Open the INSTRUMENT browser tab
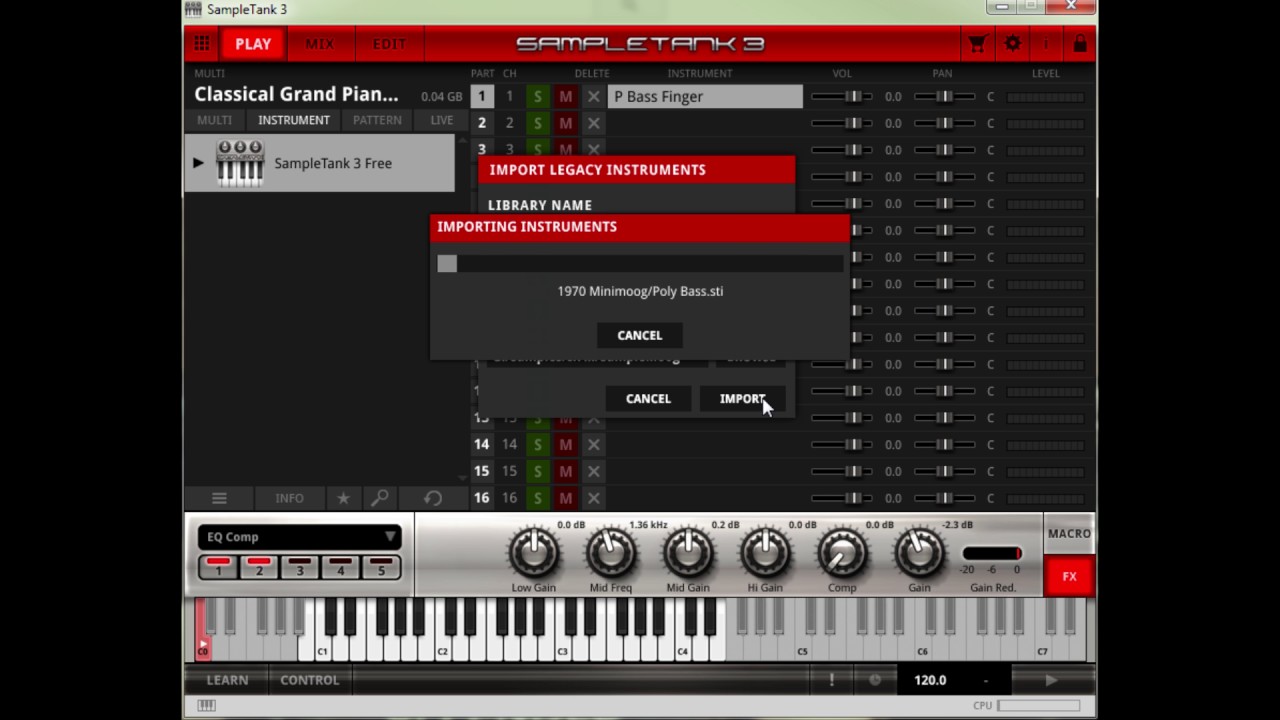 pyautogui.click(x=294, y=120)
